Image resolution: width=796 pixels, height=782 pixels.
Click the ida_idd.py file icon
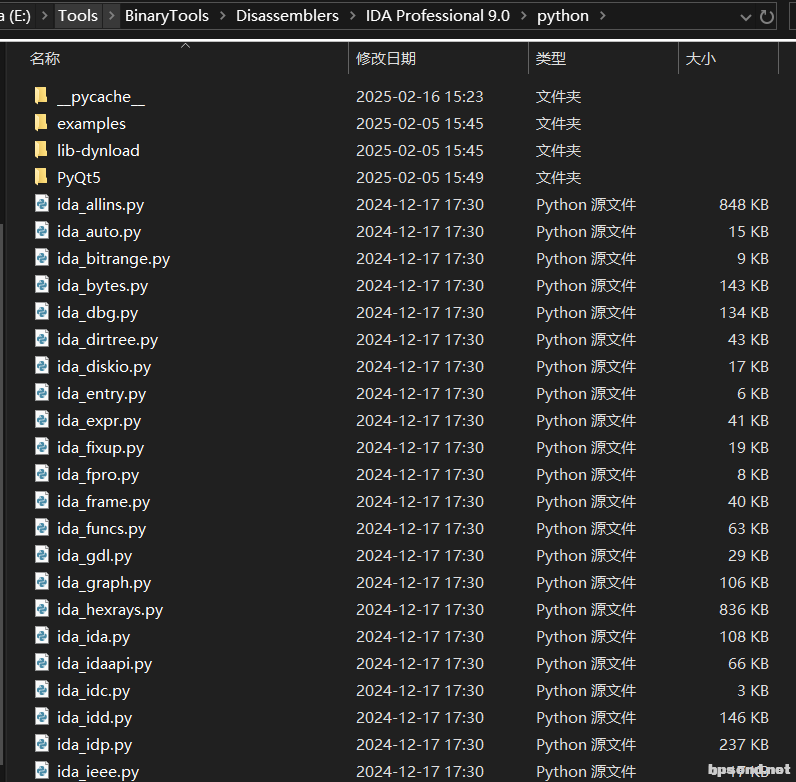click(42, 716)
